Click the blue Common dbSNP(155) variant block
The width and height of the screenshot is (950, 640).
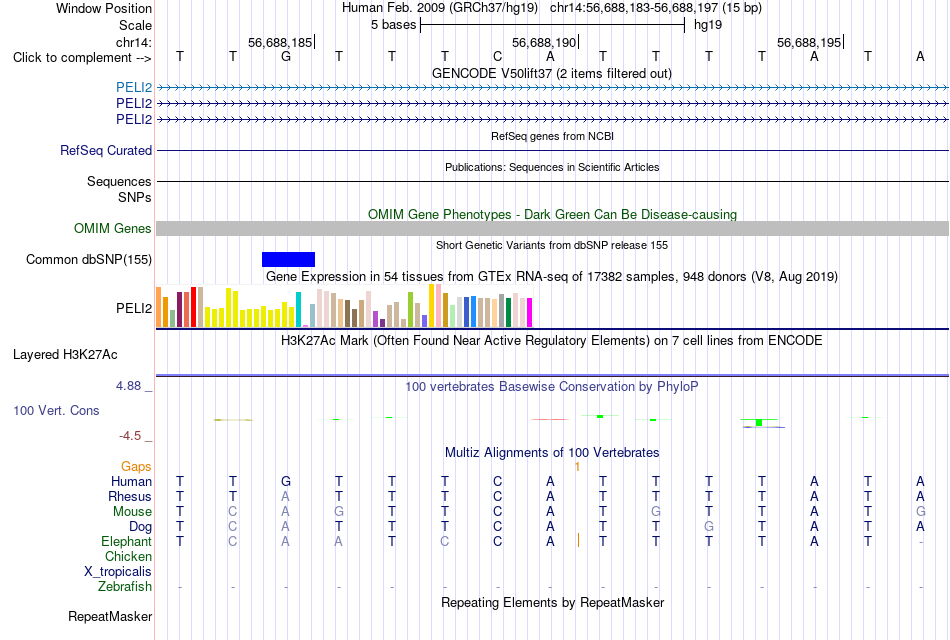tap(288, 259)
